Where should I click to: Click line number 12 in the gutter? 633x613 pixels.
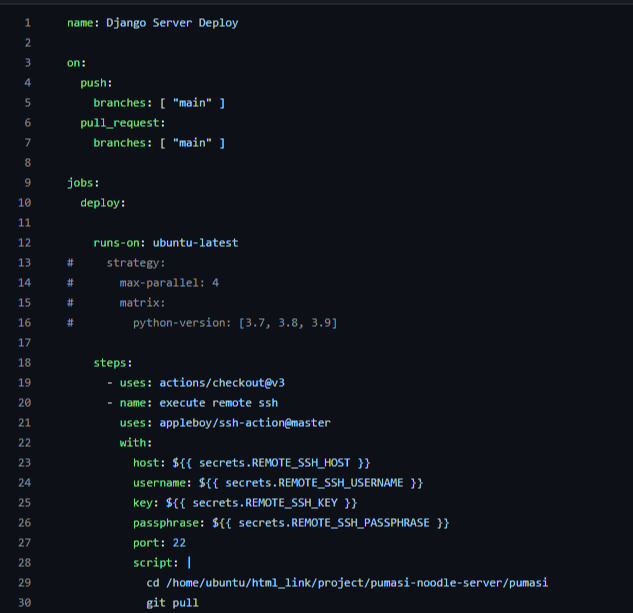click(x=24, y=243)
